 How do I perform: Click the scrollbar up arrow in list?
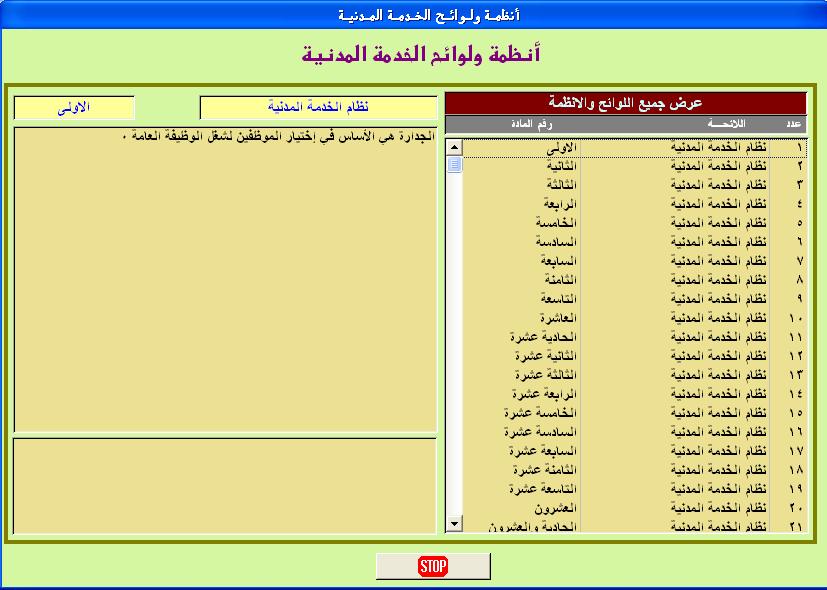tap(454, 147)
